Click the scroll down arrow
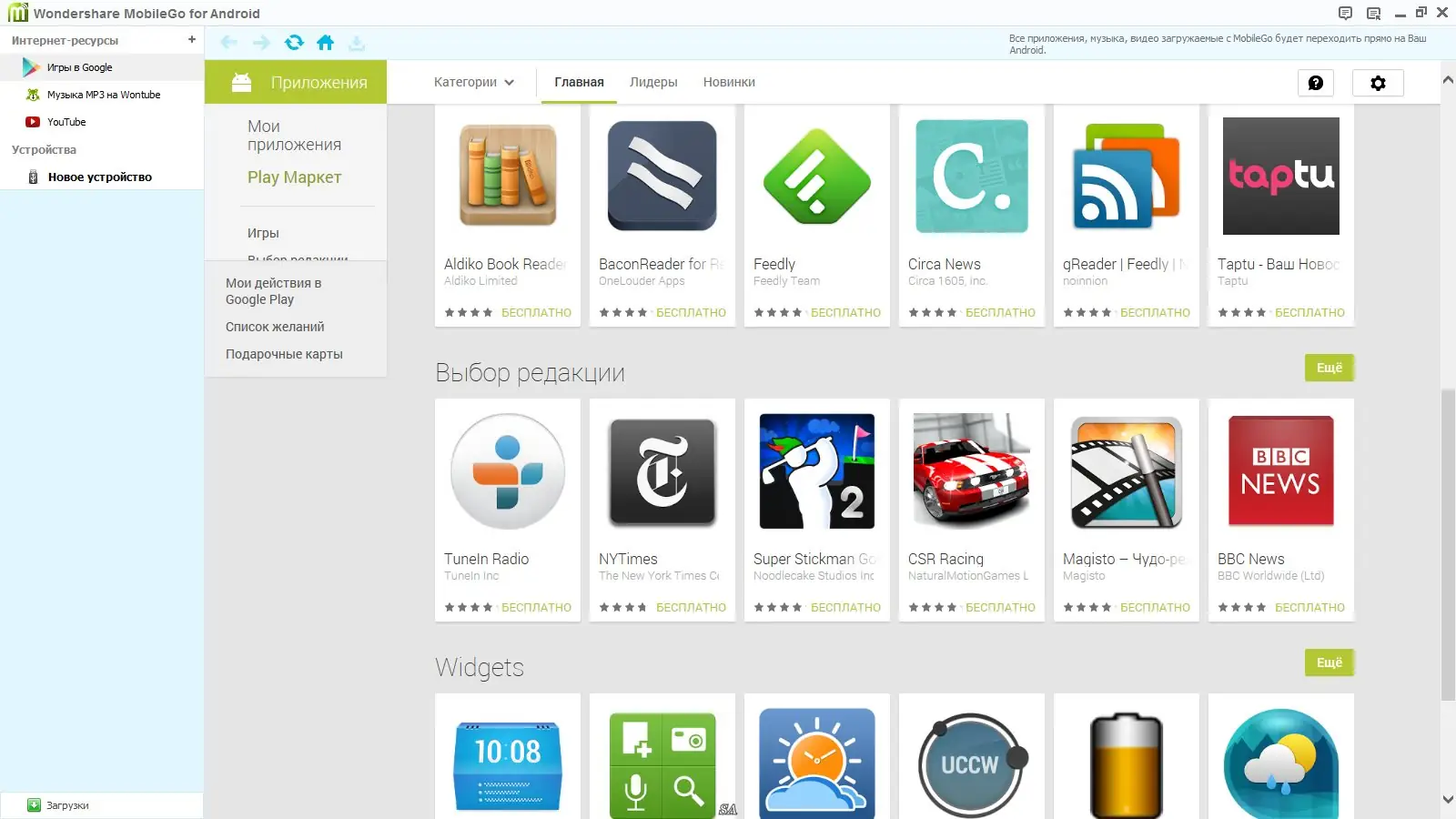 (1448, 800)
